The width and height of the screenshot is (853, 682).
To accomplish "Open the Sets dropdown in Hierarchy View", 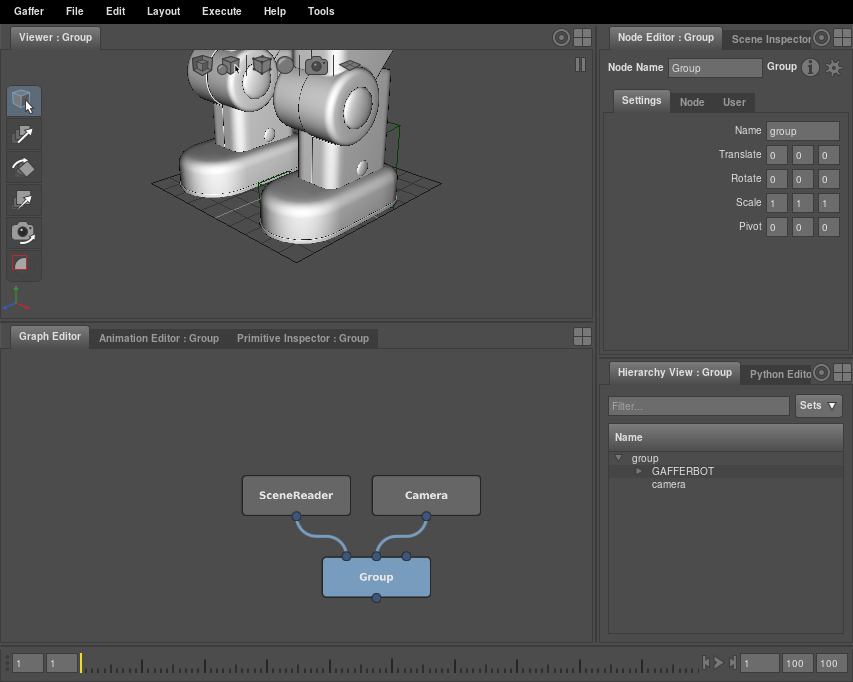I will (x=818, y=406).
